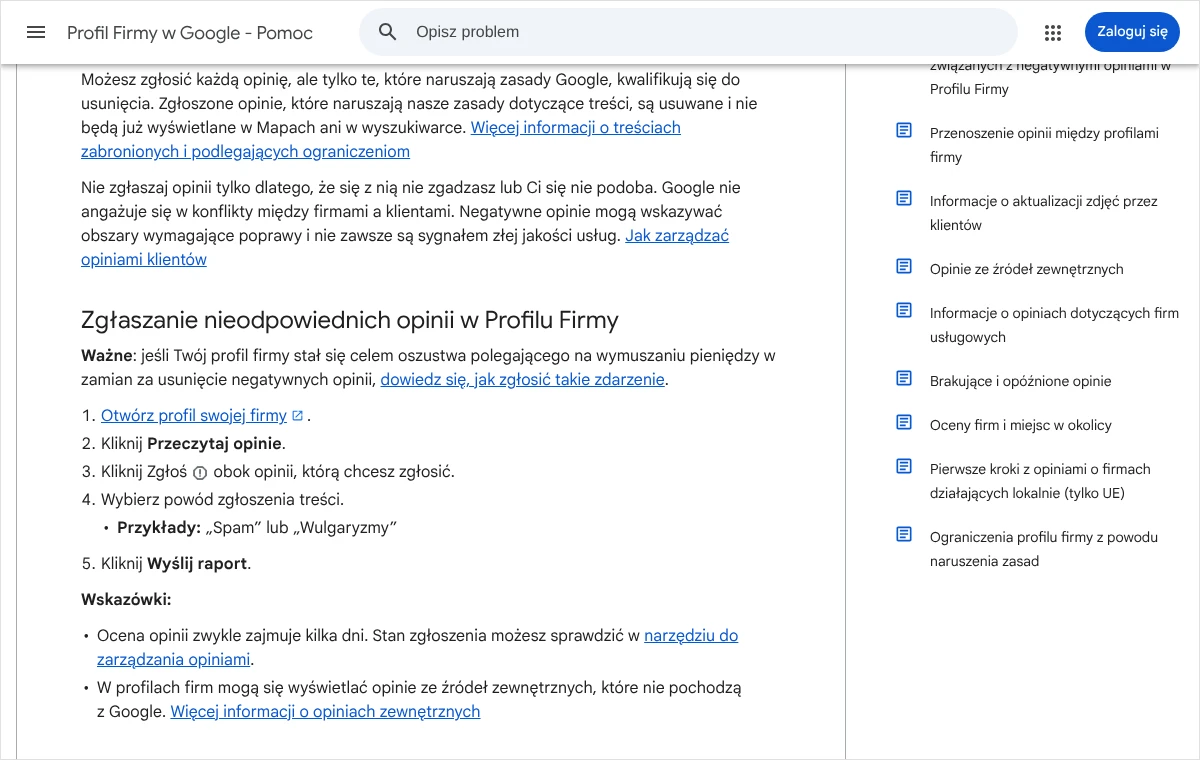Click the document icon beside Ograniczenia profilu firmy

(904, 535)
